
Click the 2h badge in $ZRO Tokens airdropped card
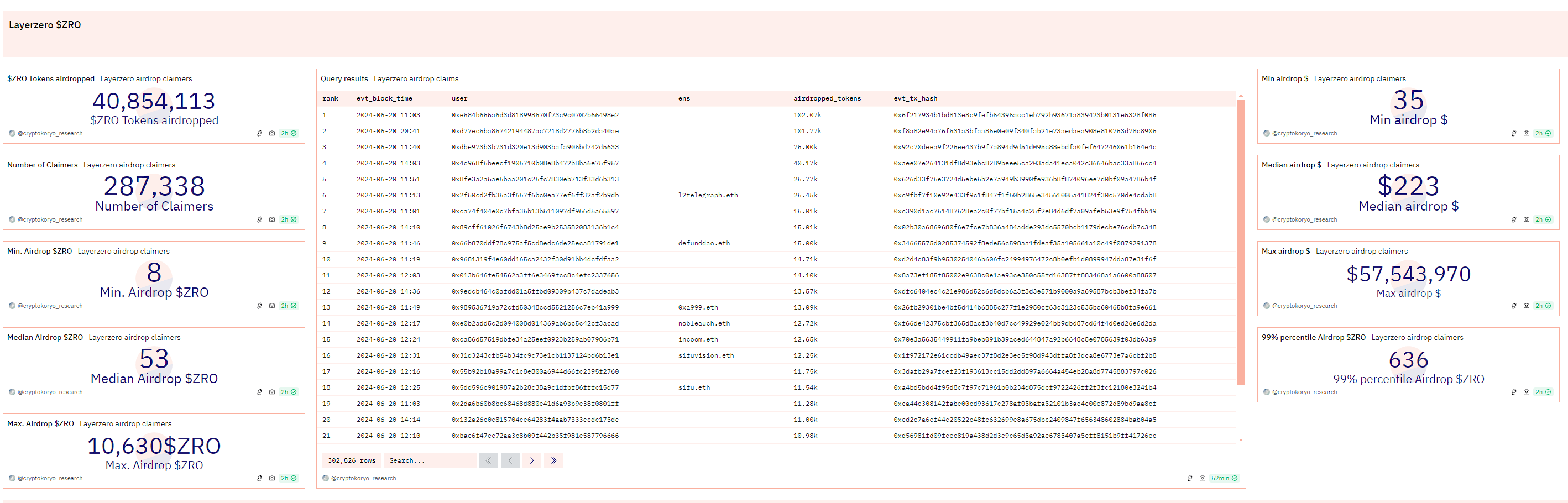coord(289,133)
